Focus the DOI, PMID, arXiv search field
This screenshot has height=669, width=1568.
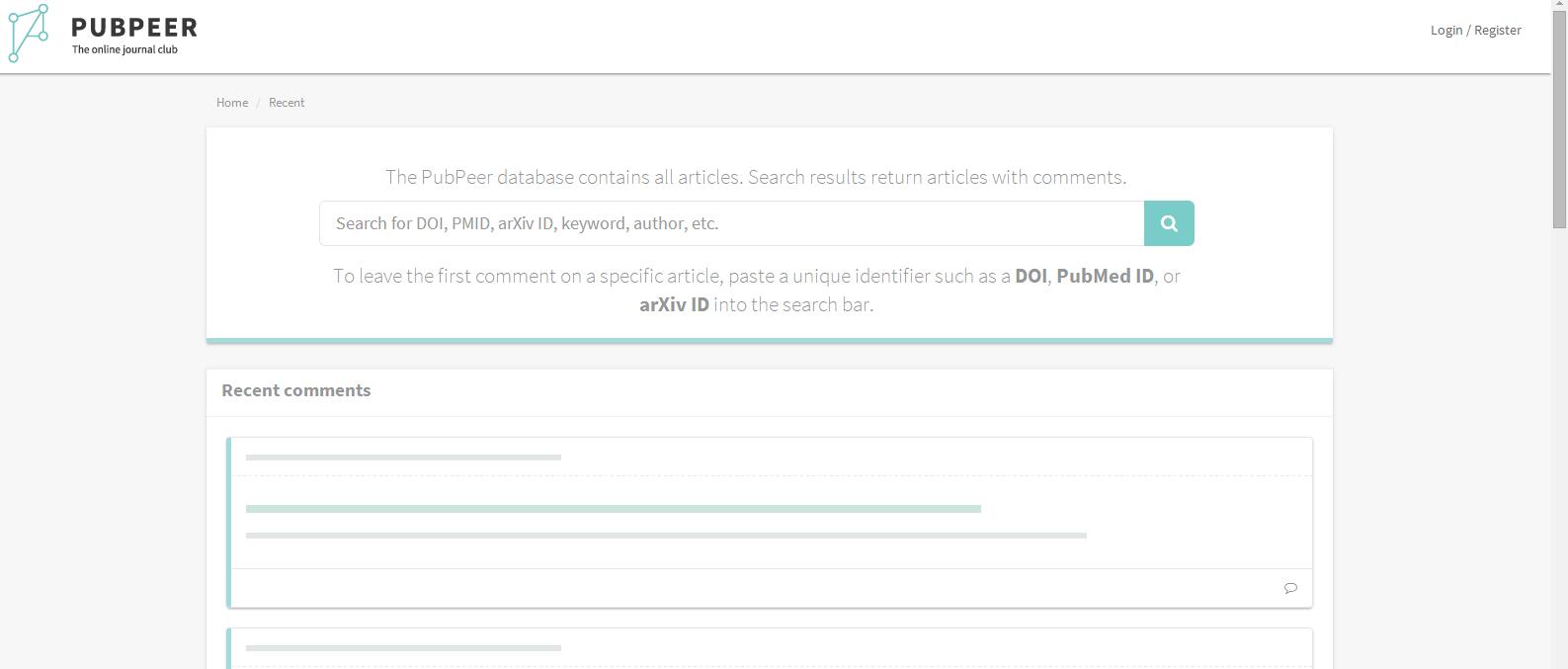click(731, 223)
